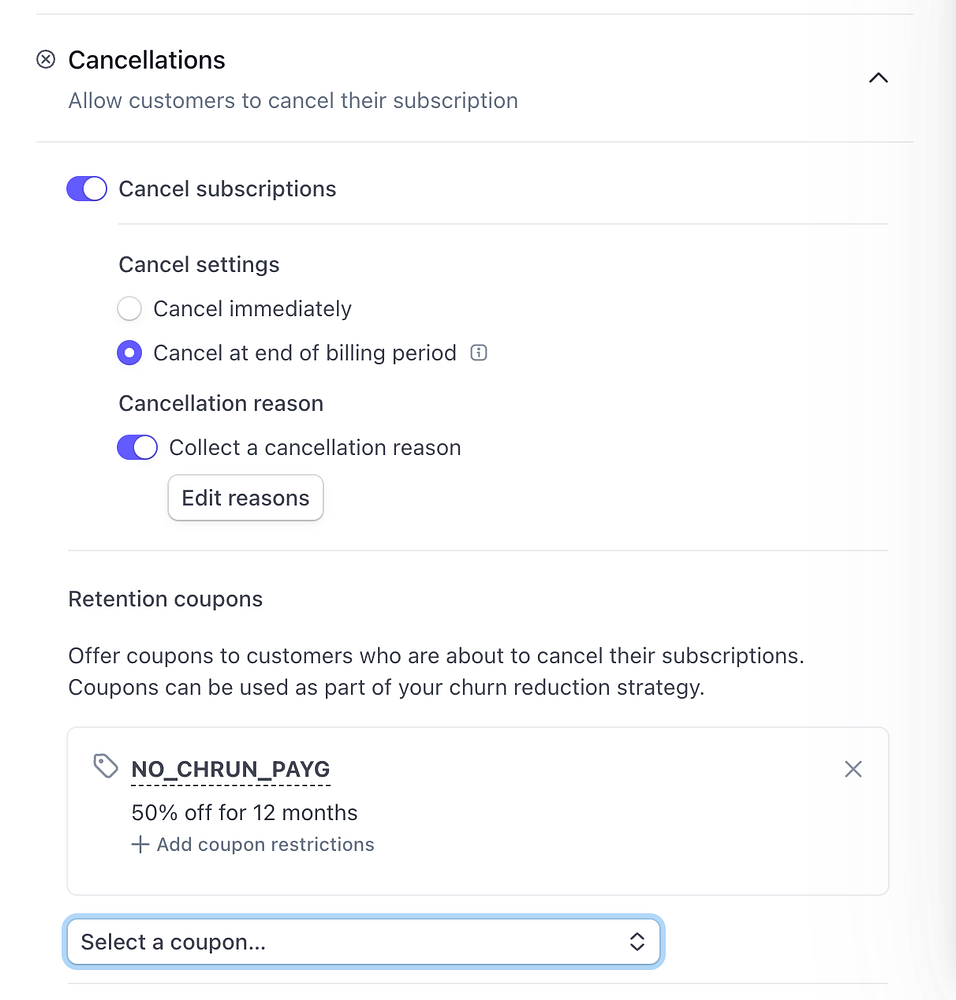Open the Edit reasons button

pos(246,498)
